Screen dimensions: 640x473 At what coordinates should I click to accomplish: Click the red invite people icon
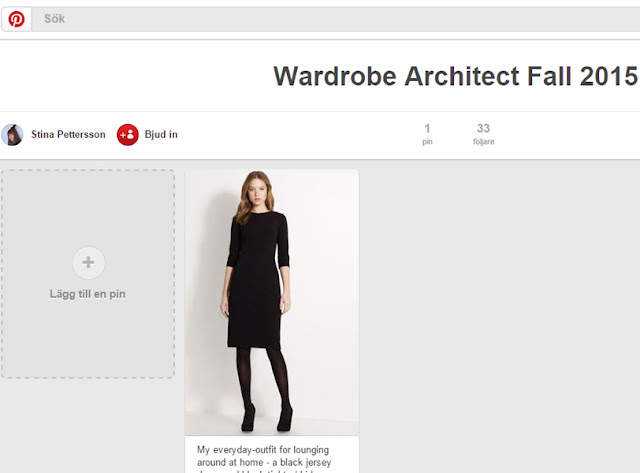point(128,135)
